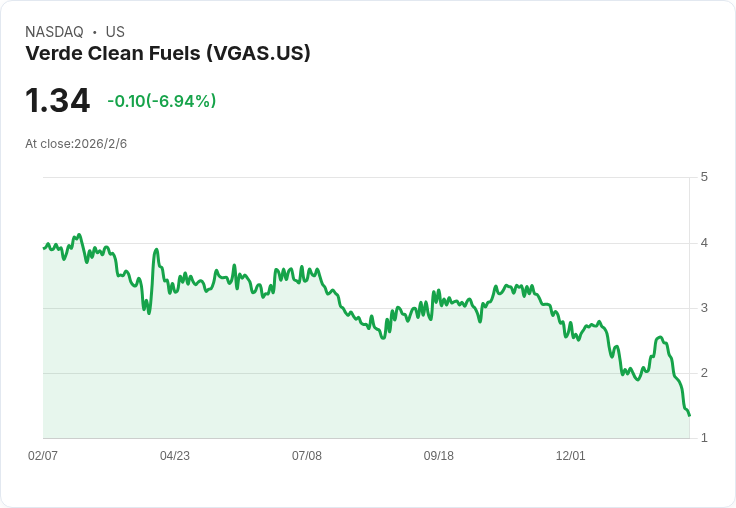The image size is (736, 508).
Task: Click the price line's final rightmost point
Action: point(689,415)
